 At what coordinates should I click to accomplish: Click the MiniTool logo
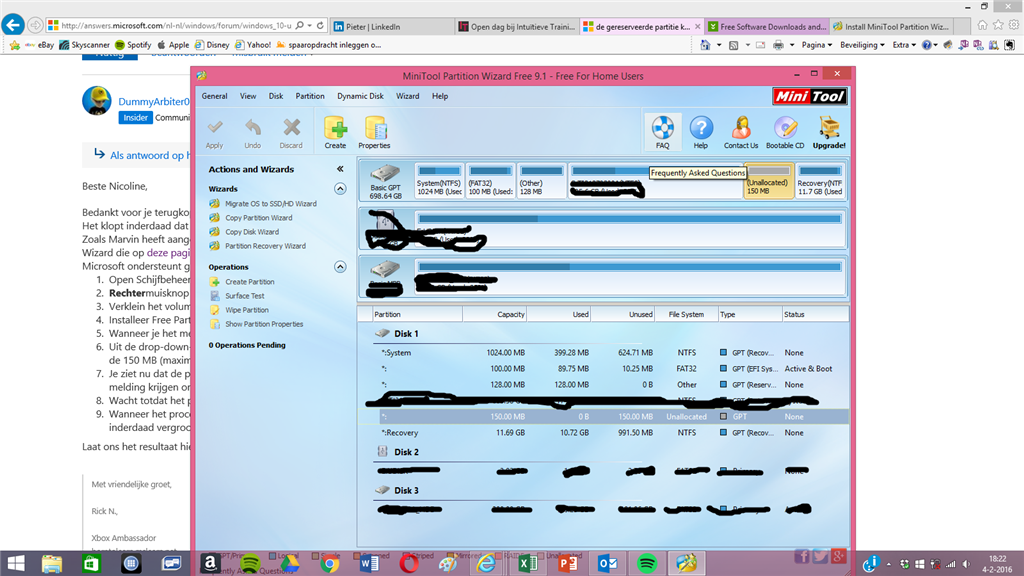[x=810, y=97]
